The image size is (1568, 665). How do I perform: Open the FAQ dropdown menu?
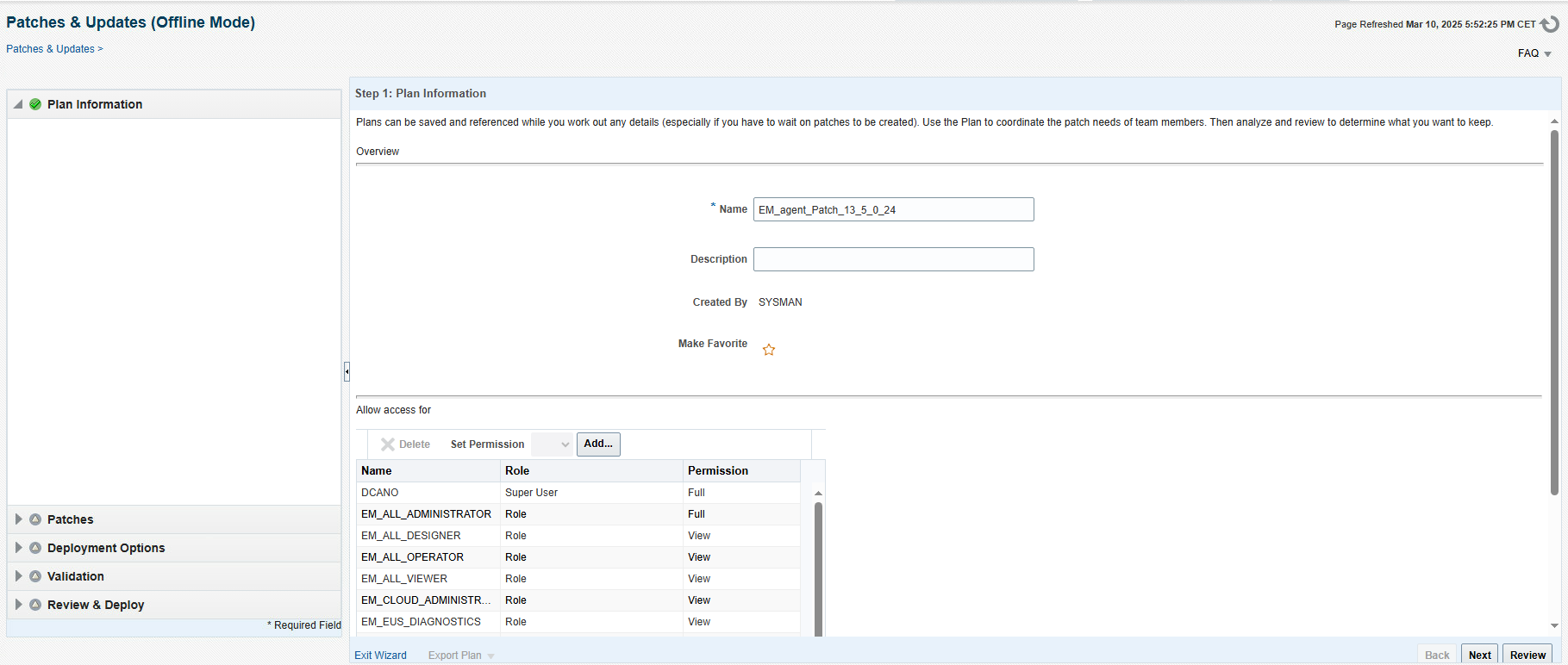1534,53
